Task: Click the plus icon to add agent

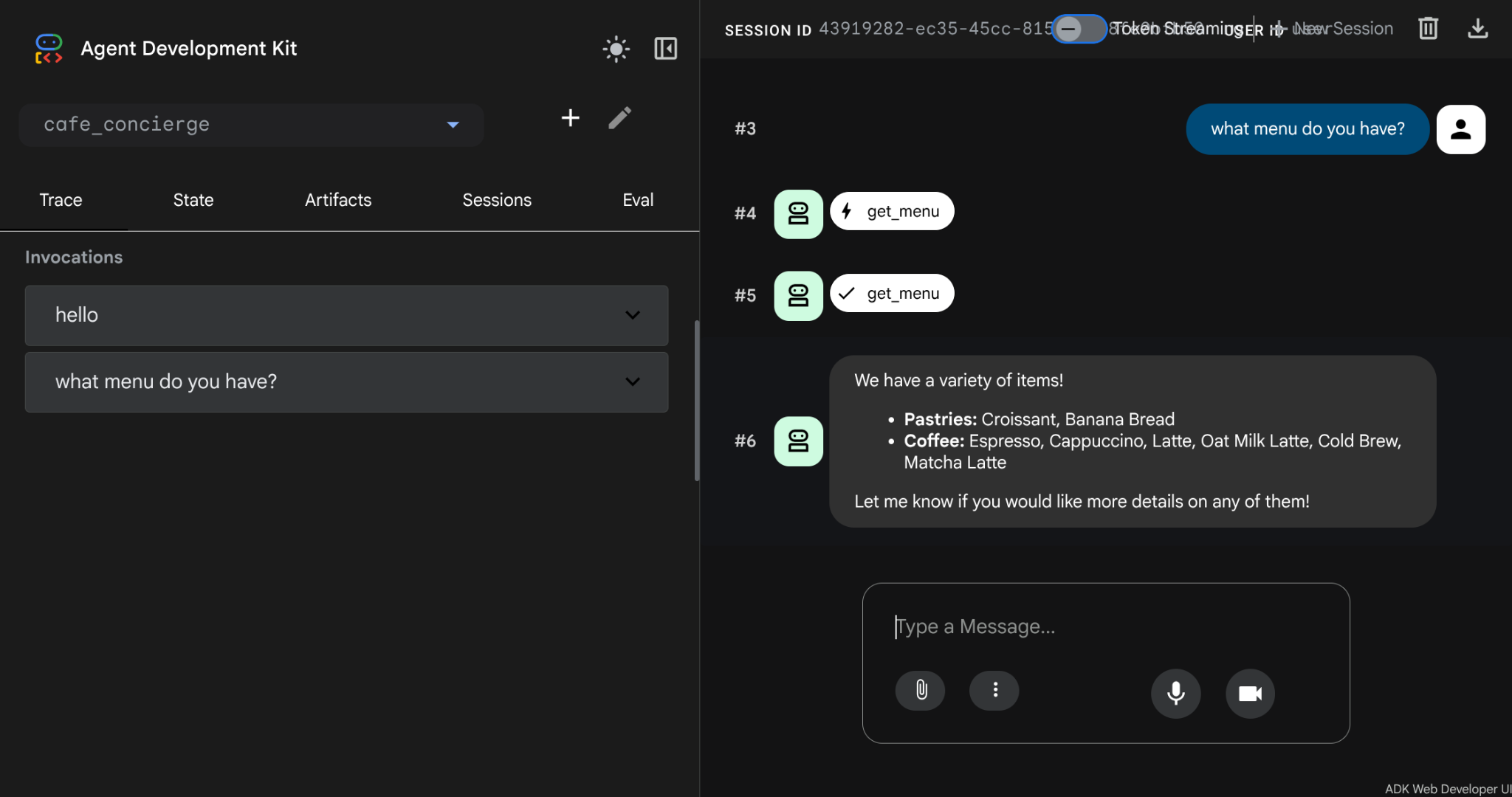Action: click(570, 118)
